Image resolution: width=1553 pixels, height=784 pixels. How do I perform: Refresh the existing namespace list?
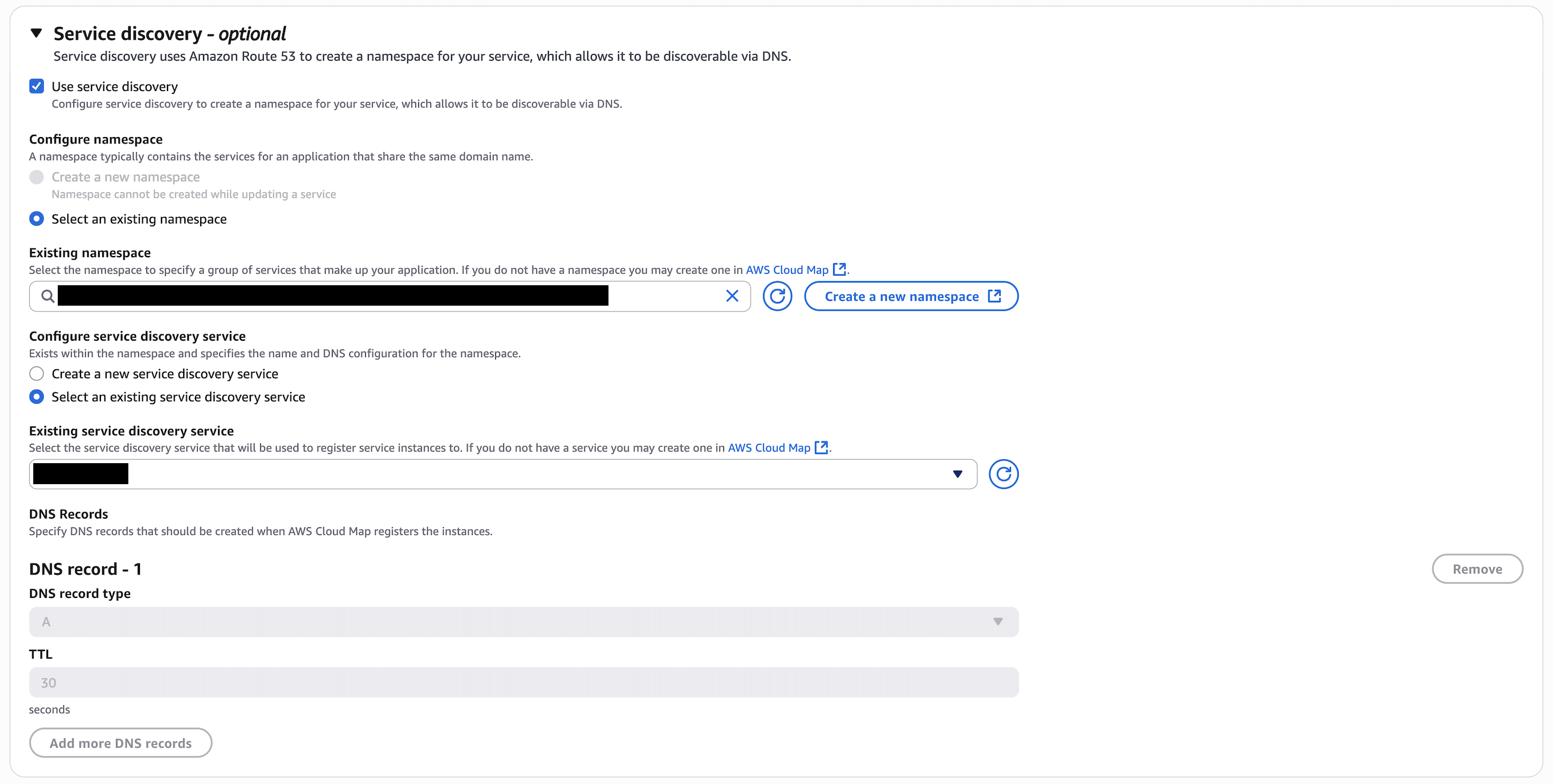(x=777, y=296)
